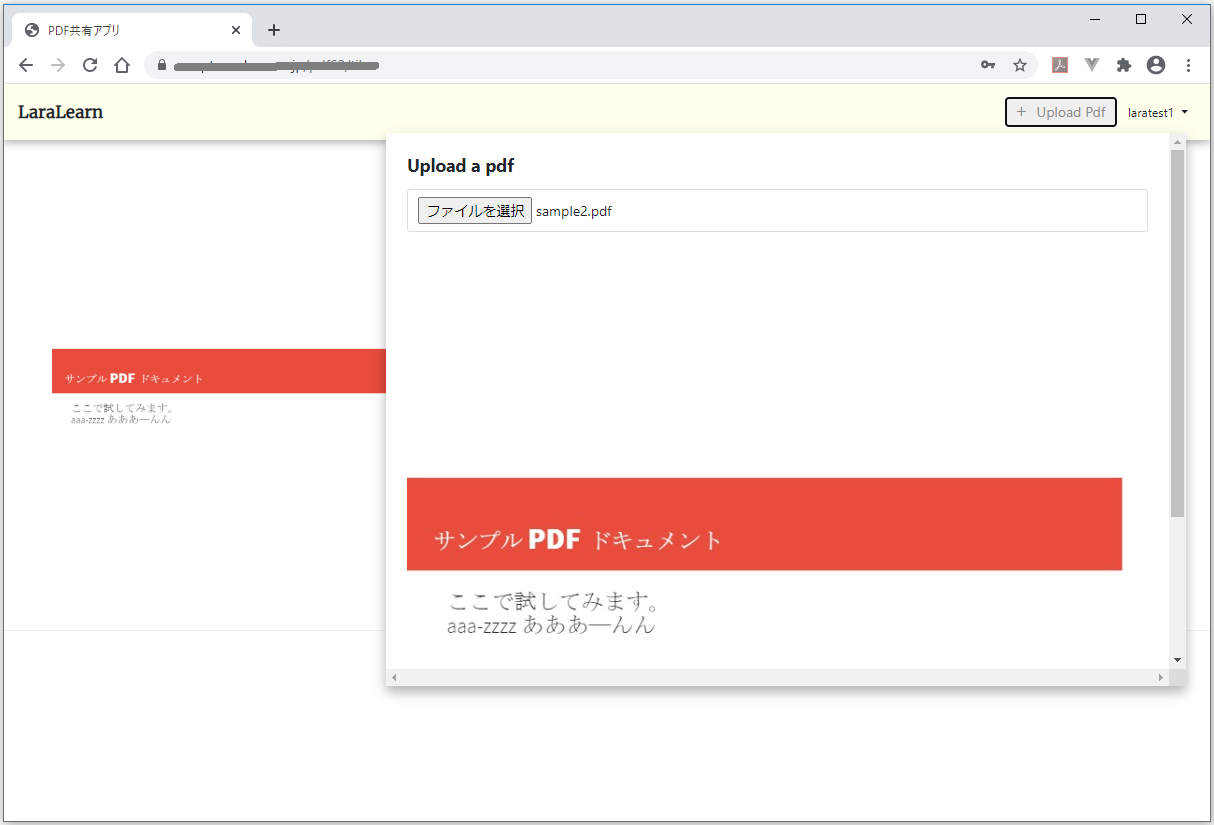Go to the browser home page
The height and width of the screenshot is (825, 1214).
pos(122,65)
